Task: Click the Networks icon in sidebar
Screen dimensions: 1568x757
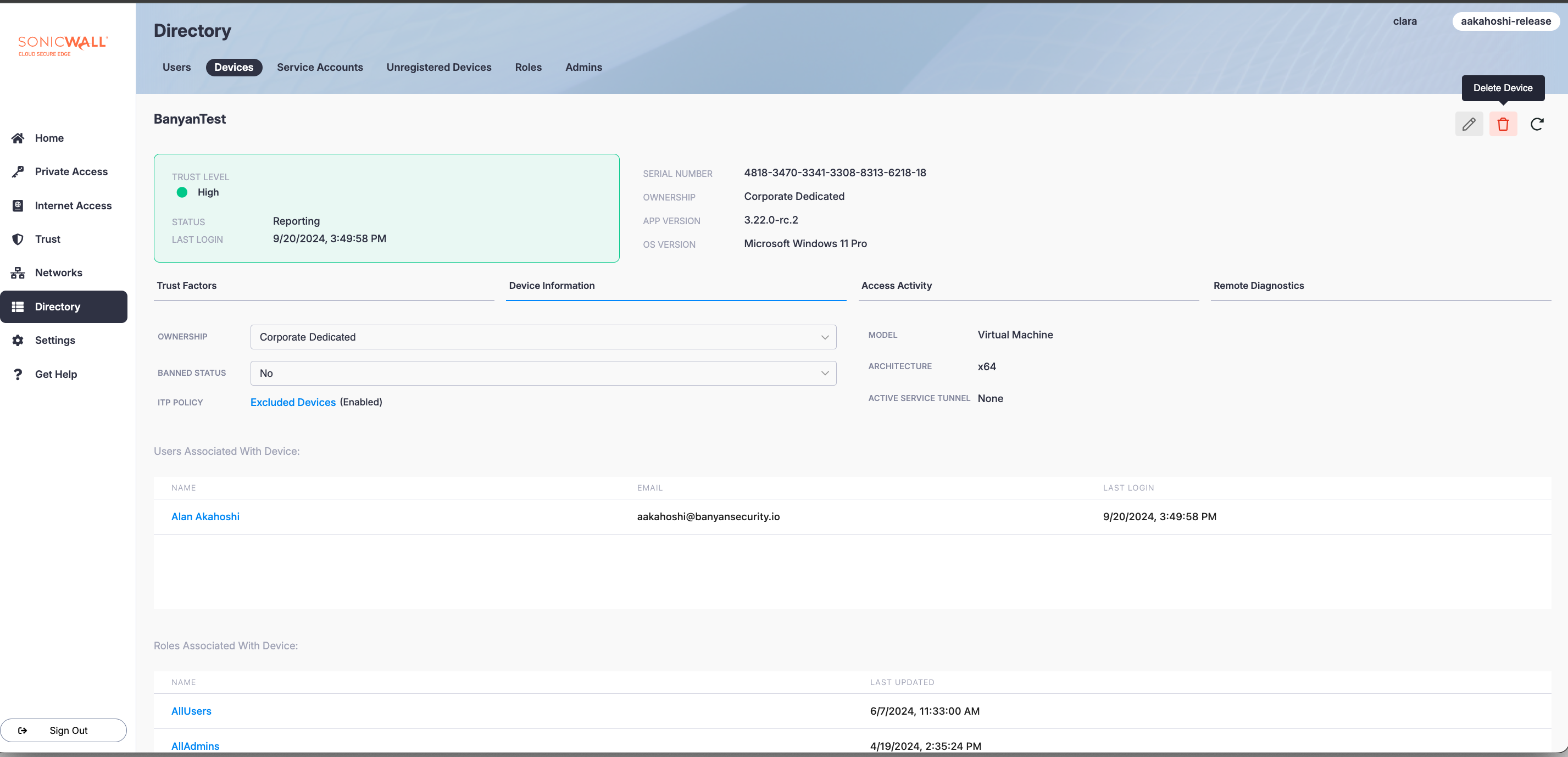Action: (18, 272)
